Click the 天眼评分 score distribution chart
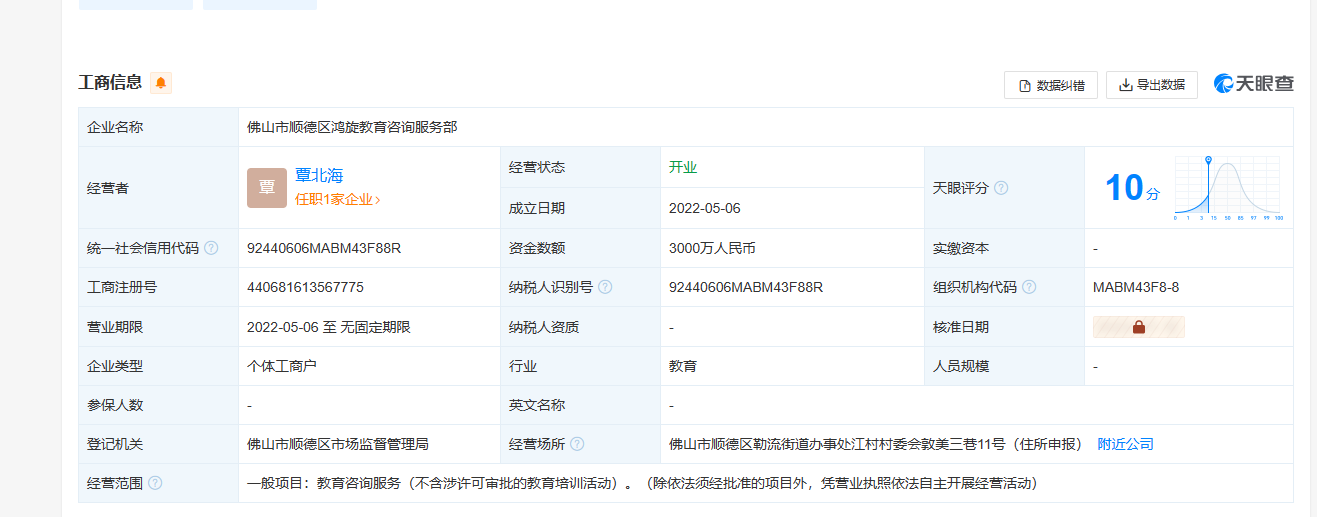1317x517 pixels. (x=1229, y=188)
